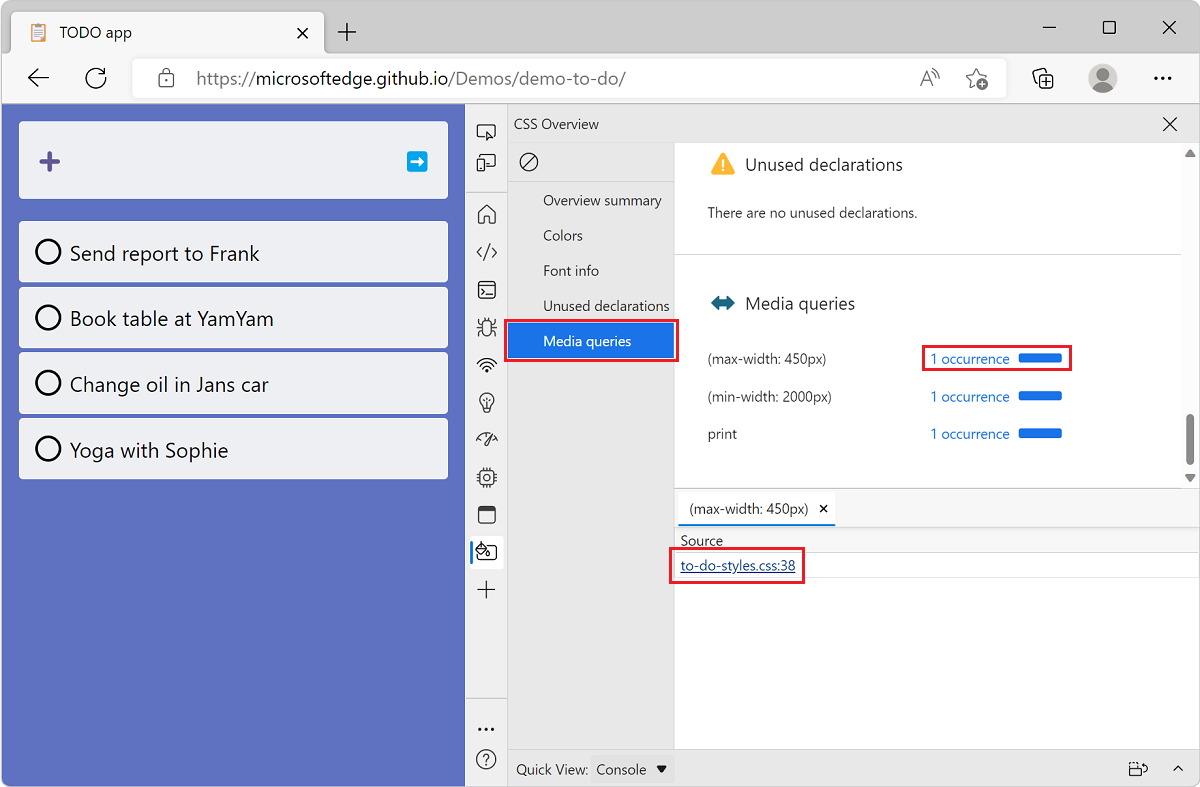Open the Issues bug panel
The width and height of the screenshot is (1200, 787).
486,327
